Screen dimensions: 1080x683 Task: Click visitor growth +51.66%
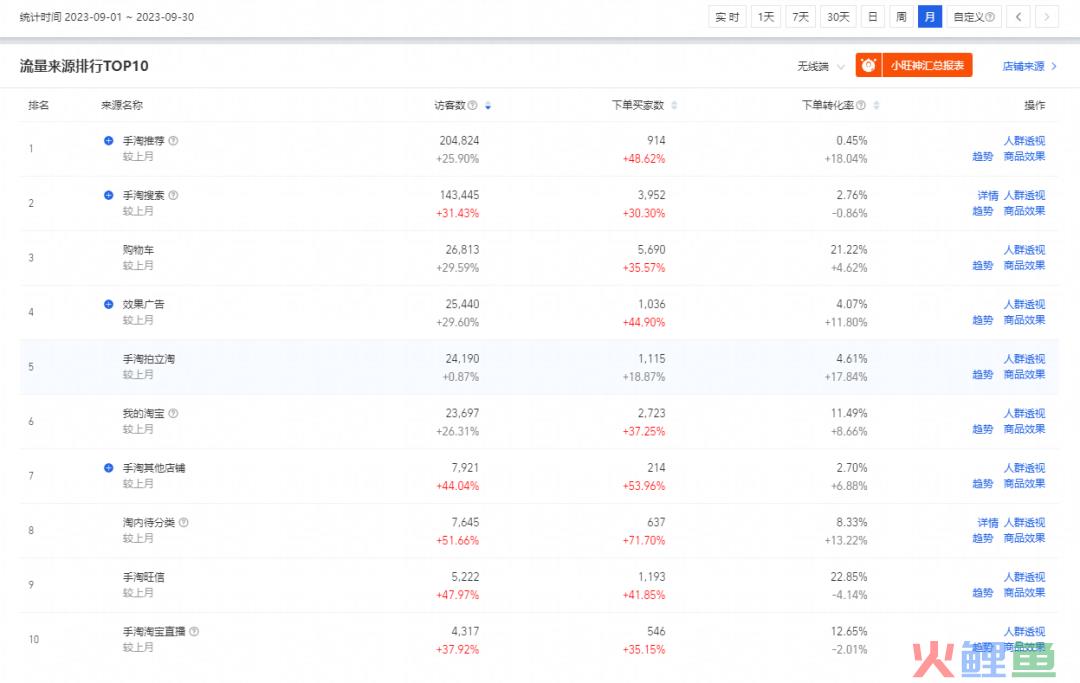click(x=457, y=540)
